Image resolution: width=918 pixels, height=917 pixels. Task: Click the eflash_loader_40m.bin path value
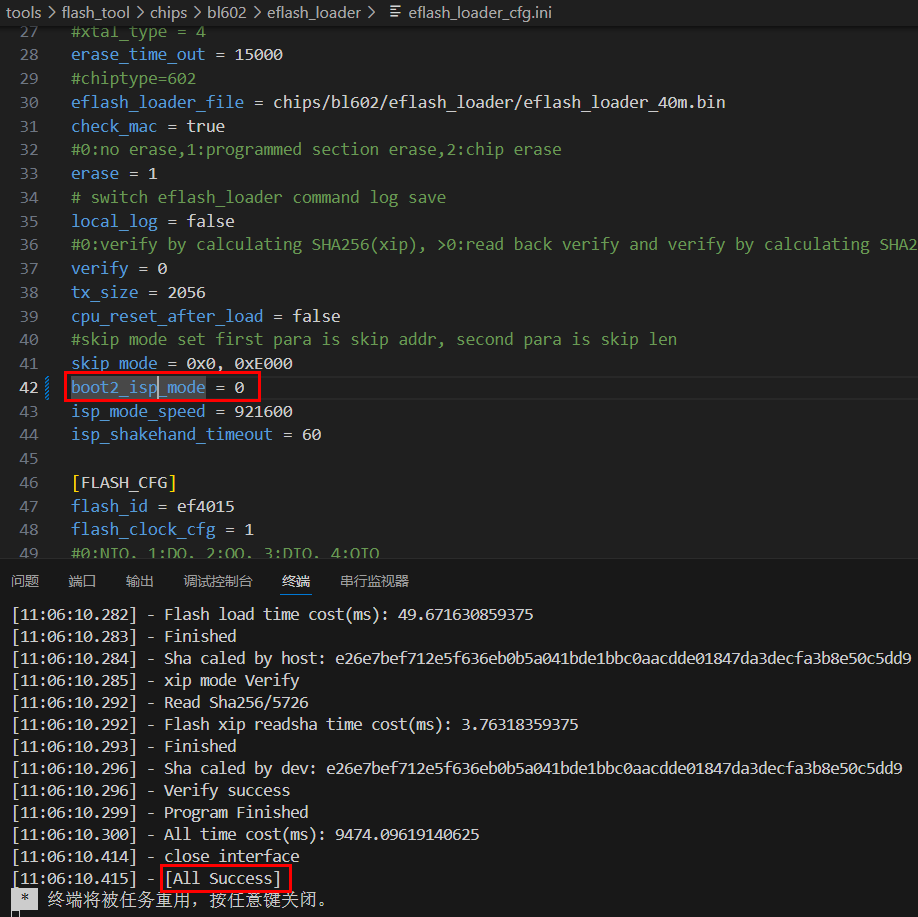(x=499, y=102)
